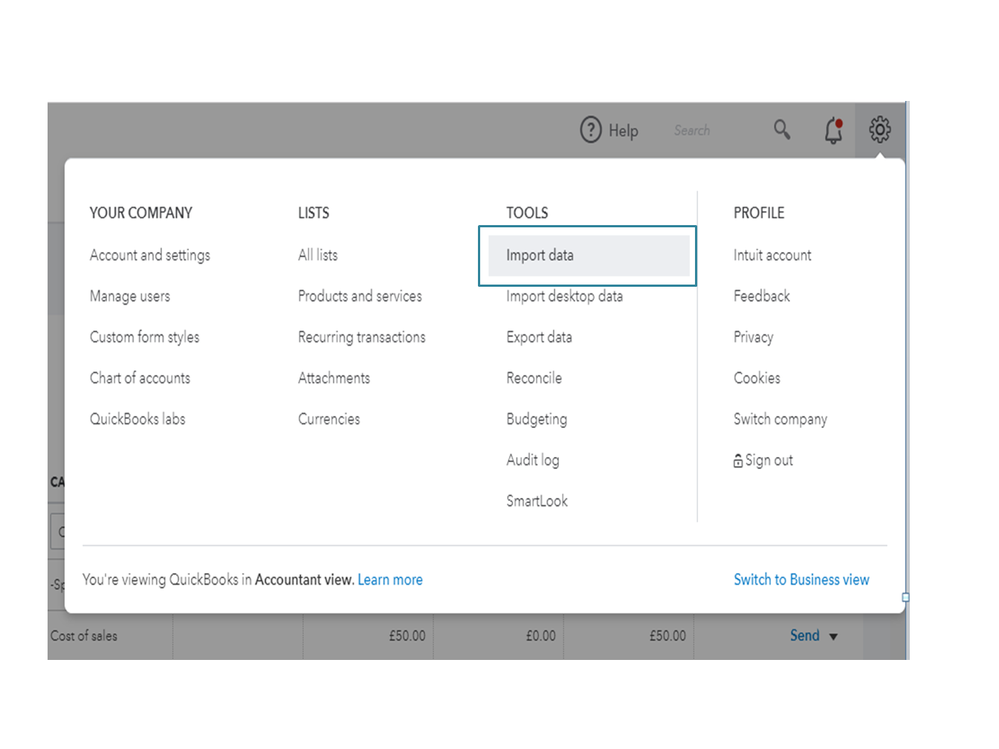This screenshot has height=749, width=999.
Task: Click the Sign out lock icon
Action: tap(738, 461)
